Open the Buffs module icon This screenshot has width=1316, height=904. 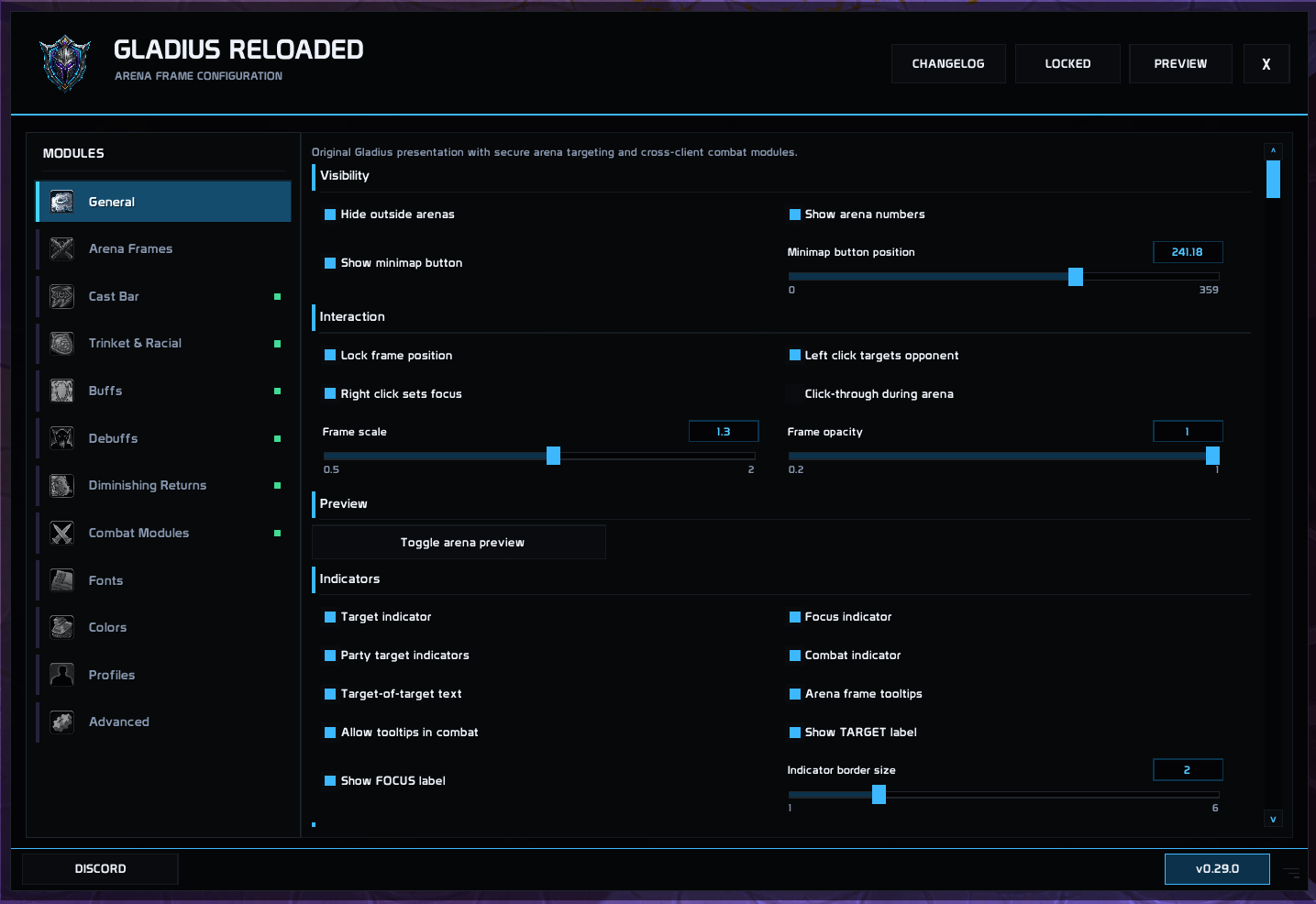coord(61,391)
